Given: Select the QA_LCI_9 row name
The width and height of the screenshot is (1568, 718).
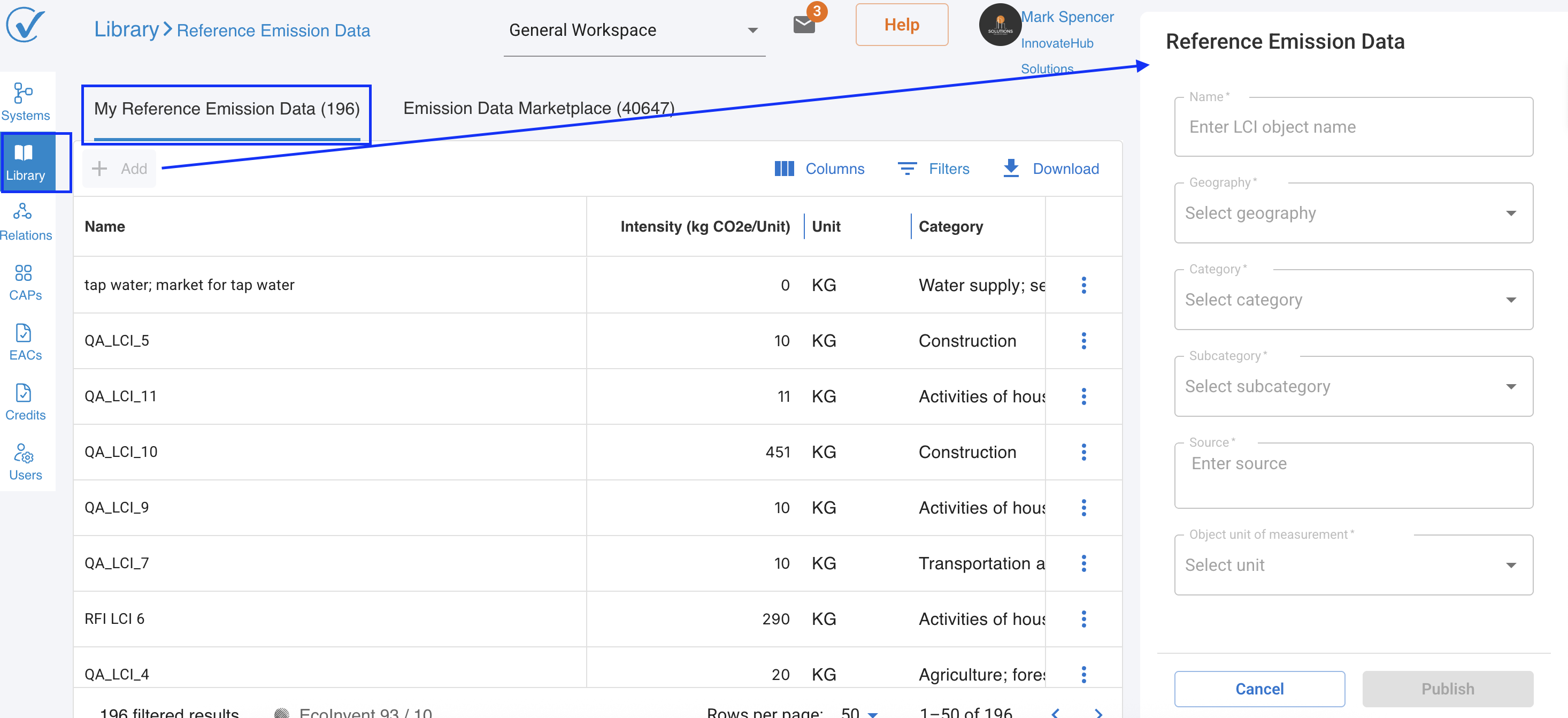Looking at the screenshot, I should [117, 507].
